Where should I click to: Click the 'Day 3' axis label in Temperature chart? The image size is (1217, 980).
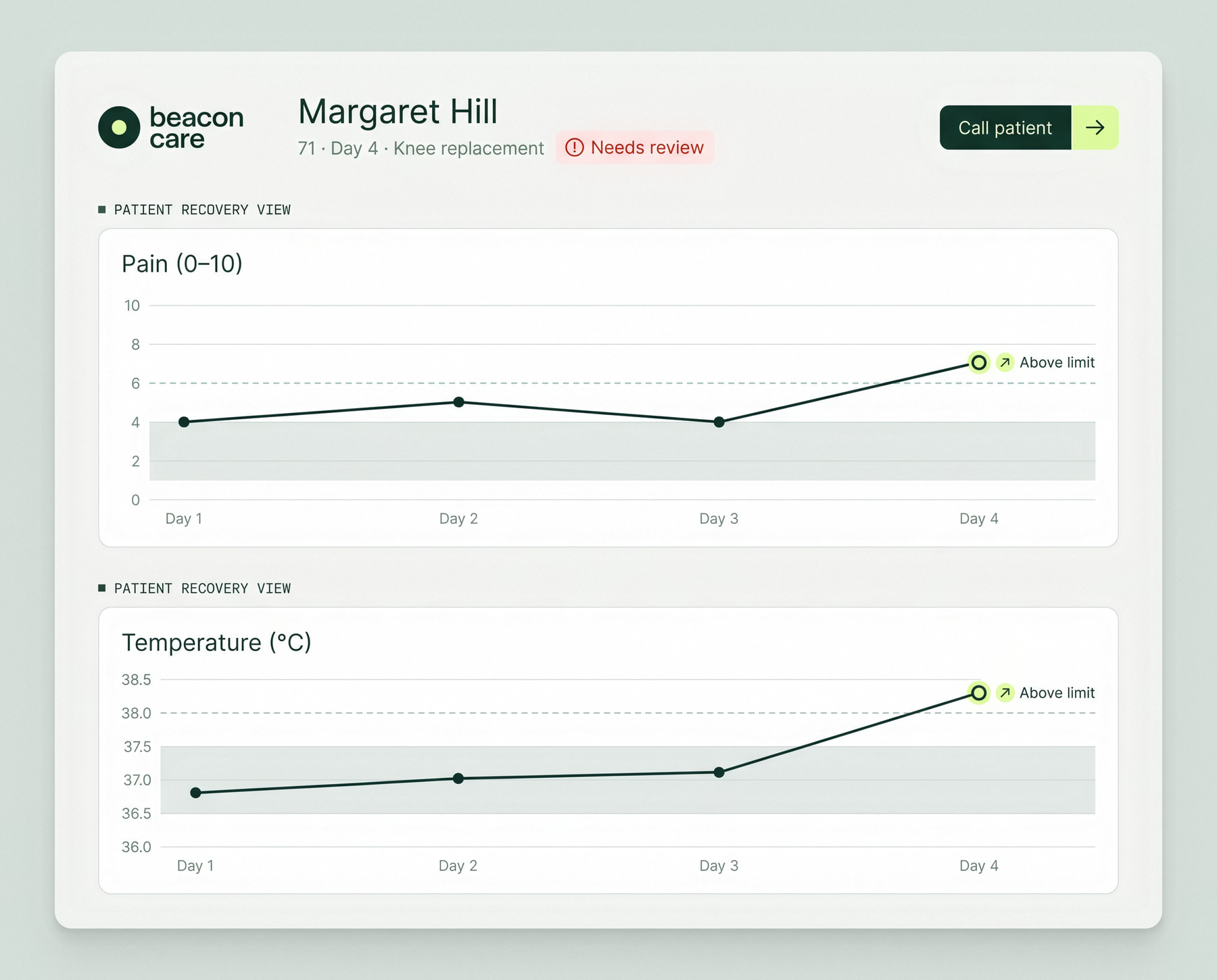pos(719,866)
